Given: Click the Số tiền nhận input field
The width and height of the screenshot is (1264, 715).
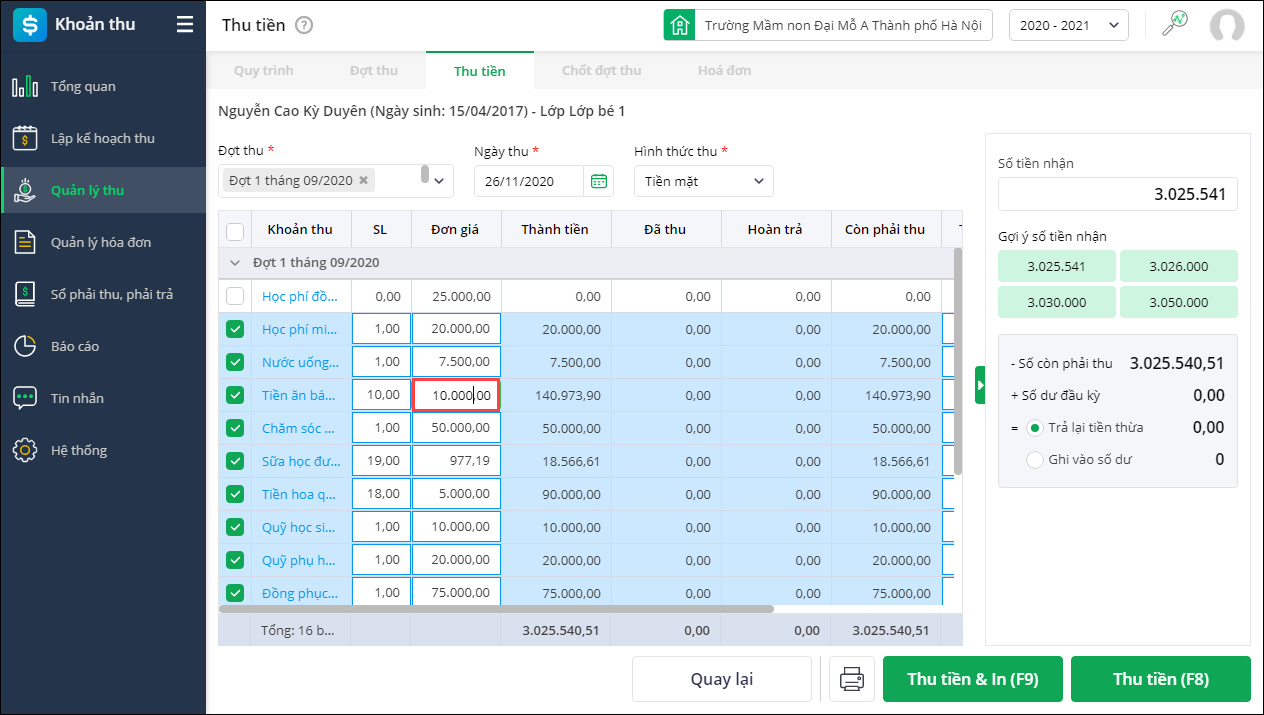Looking at the screenshot, I should point(1118,194).
